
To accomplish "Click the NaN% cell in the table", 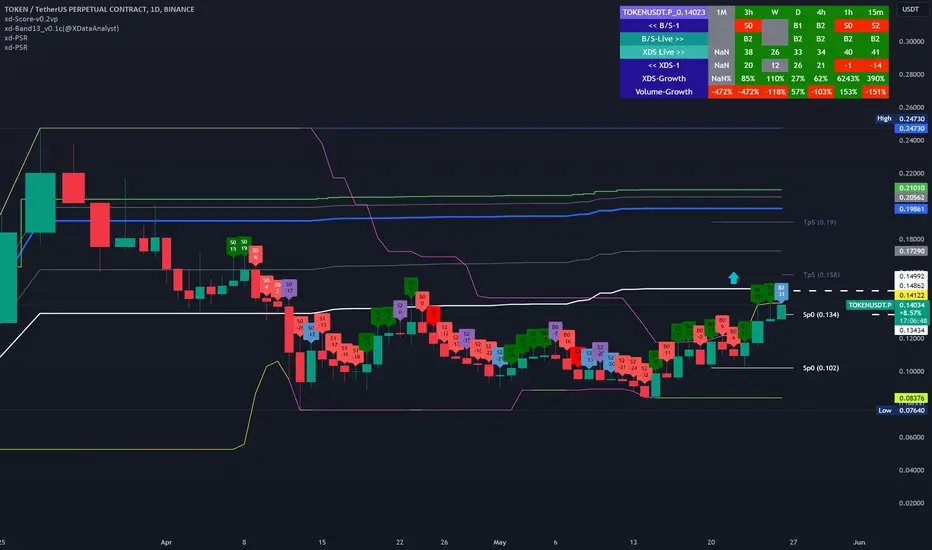I will coord(722,78).
